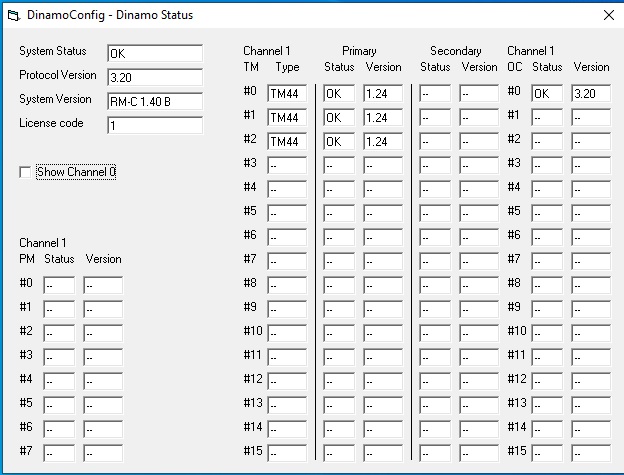Image resolution: width=624 pixels, height=475 pixels.
Task: Click OC #15 Version field
Action: (590, 453)
